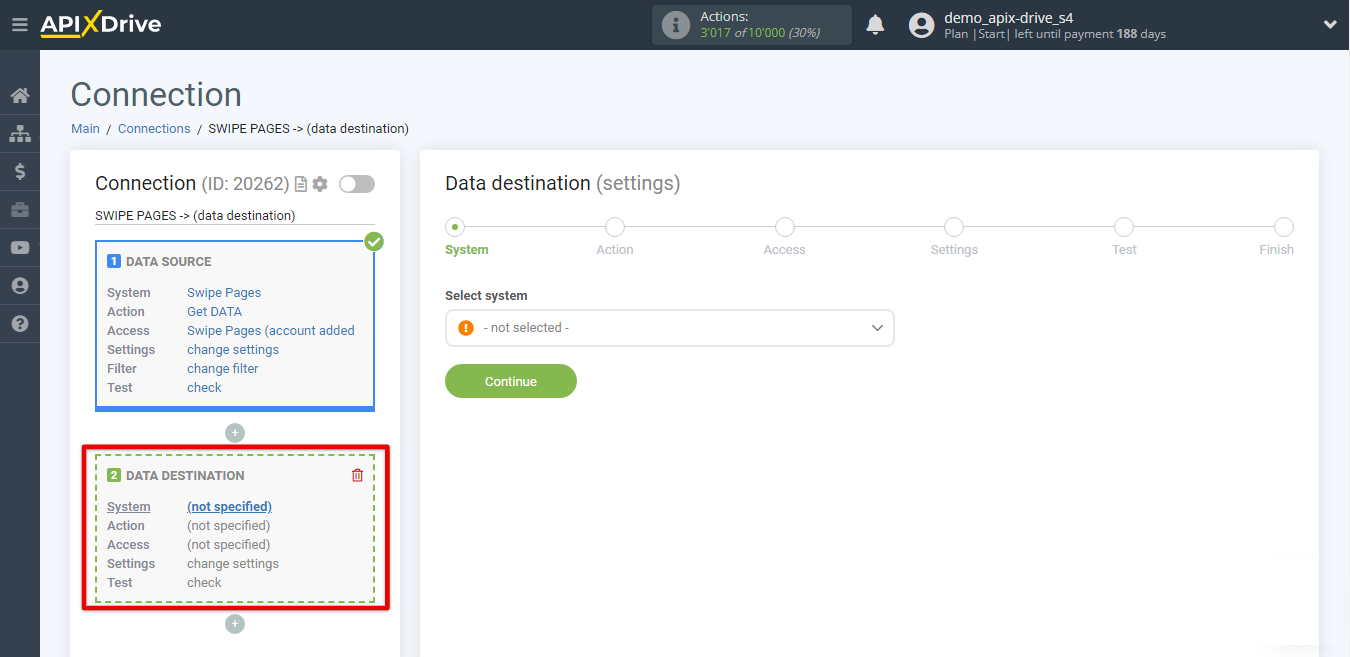Click the connection name field SWIPE PAGES

[x=235, y=215]
